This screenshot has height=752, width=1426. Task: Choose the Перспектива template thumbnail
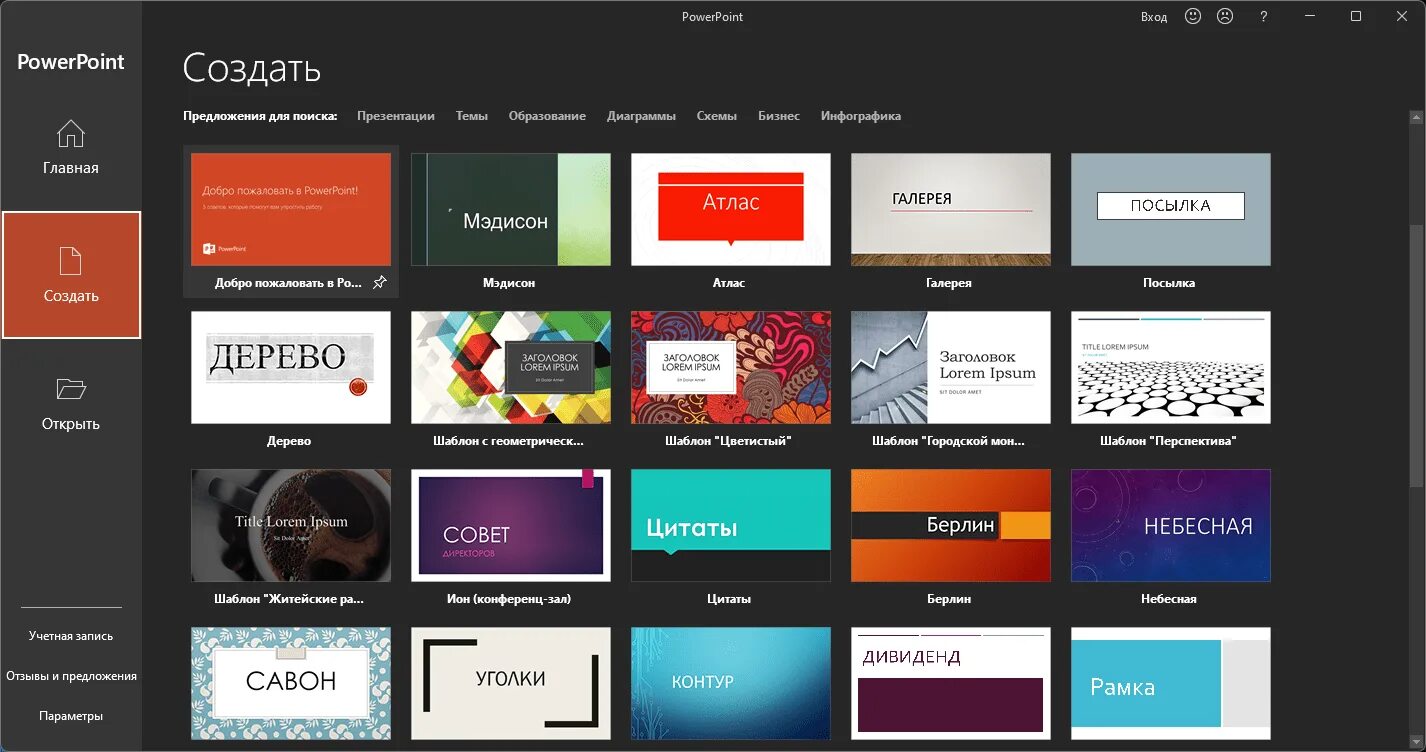coord(1171,367)
